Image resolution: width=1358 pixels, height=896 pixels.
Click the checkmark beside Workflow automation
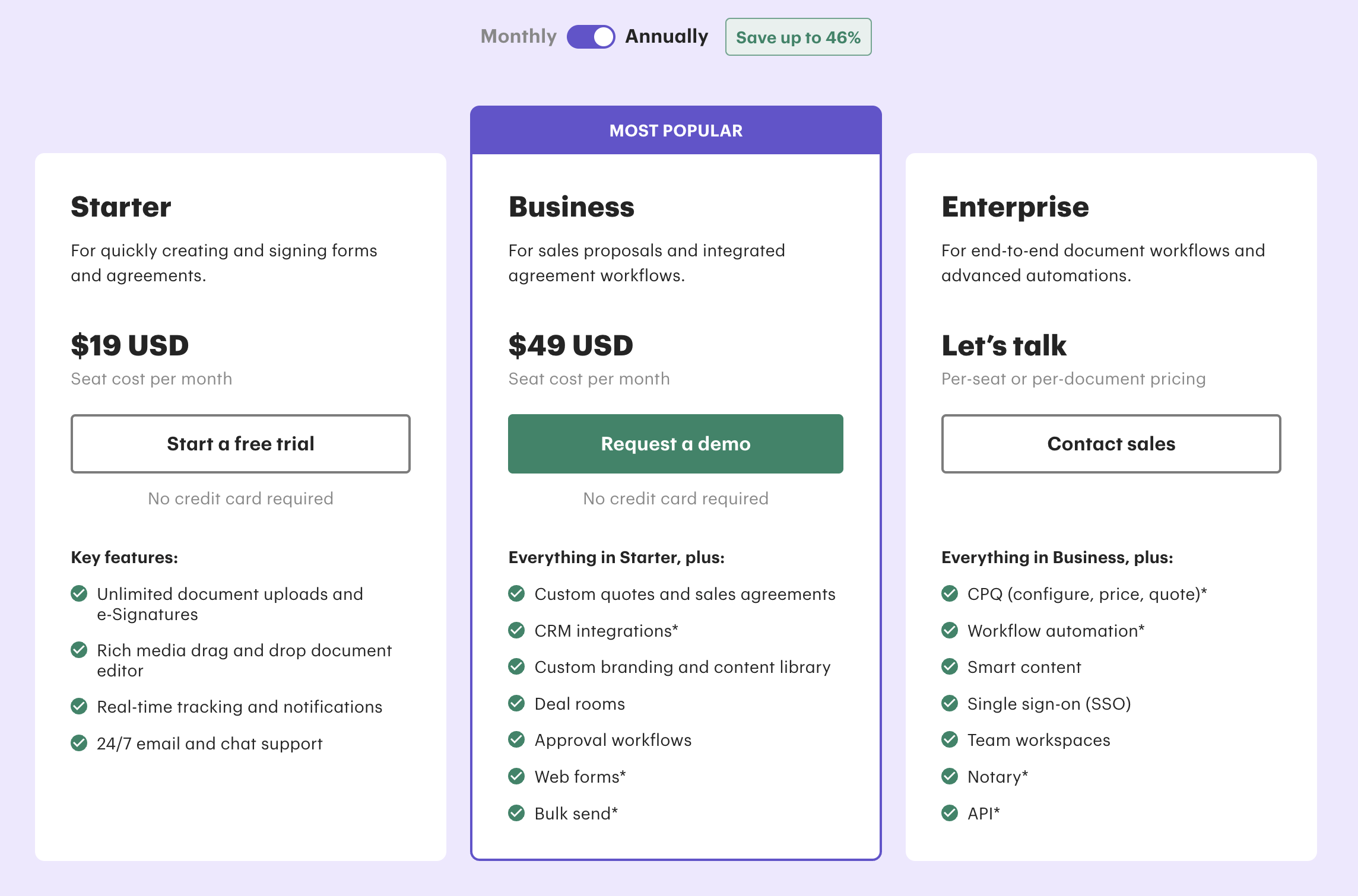[951, 630]
